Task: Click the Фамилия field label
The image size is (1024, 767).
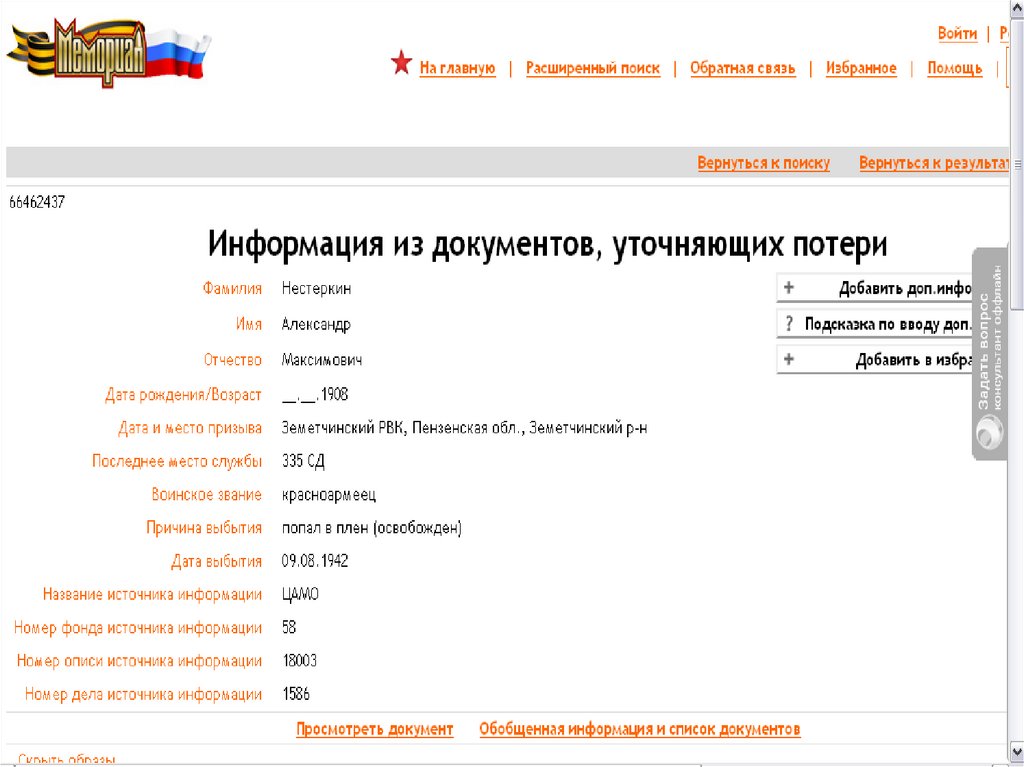Action: [232, 288]
